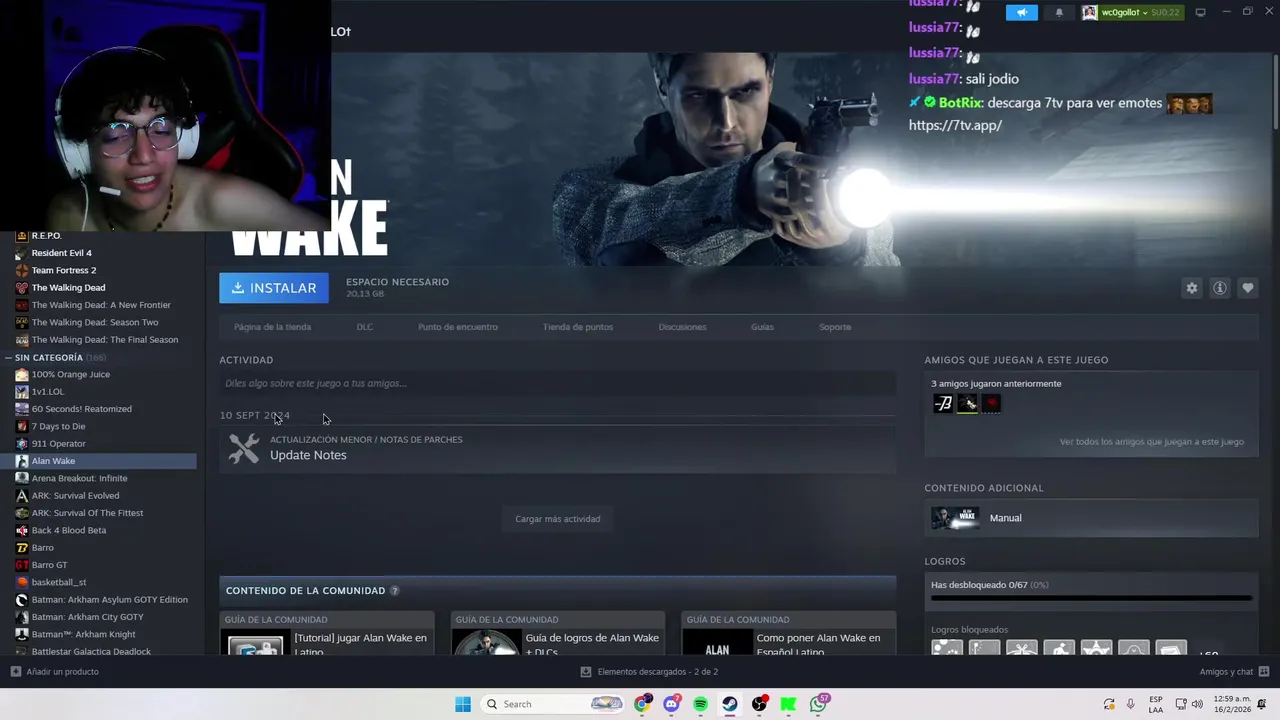Open the DLC tab
Image resolution: width=1280 pixels, height=720 pixels.
click(x=365, y=327)
